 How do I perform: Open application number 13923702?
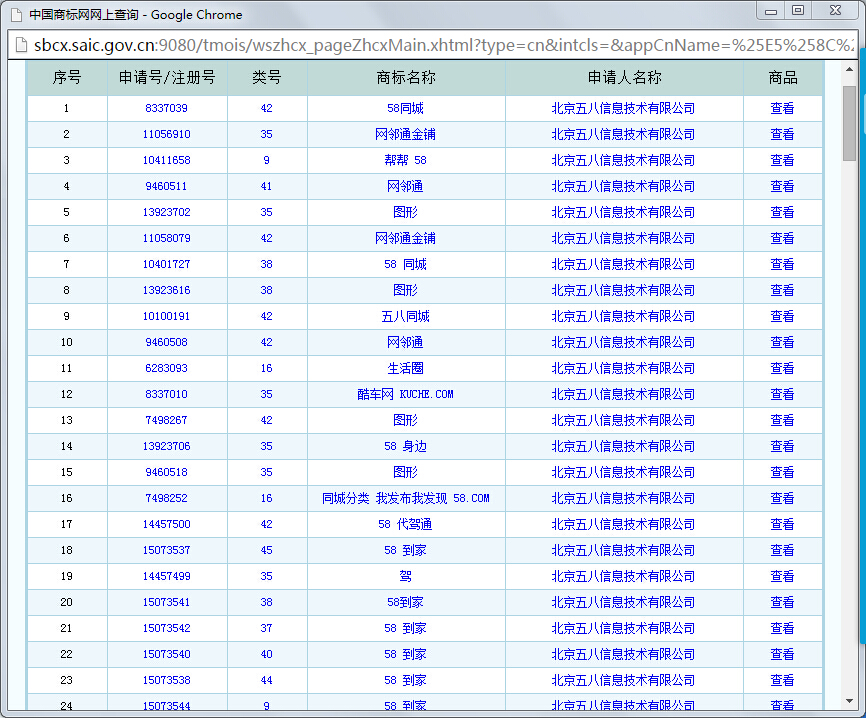[x=166, y=212]
